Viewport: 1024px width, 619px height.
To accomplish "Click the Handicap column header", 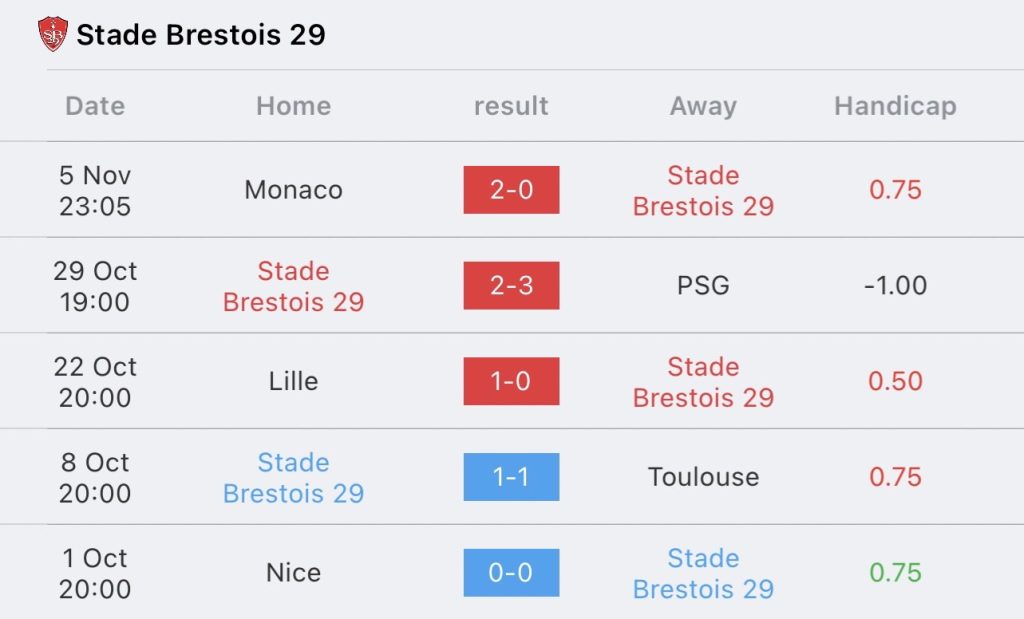I will click(895, 106).
